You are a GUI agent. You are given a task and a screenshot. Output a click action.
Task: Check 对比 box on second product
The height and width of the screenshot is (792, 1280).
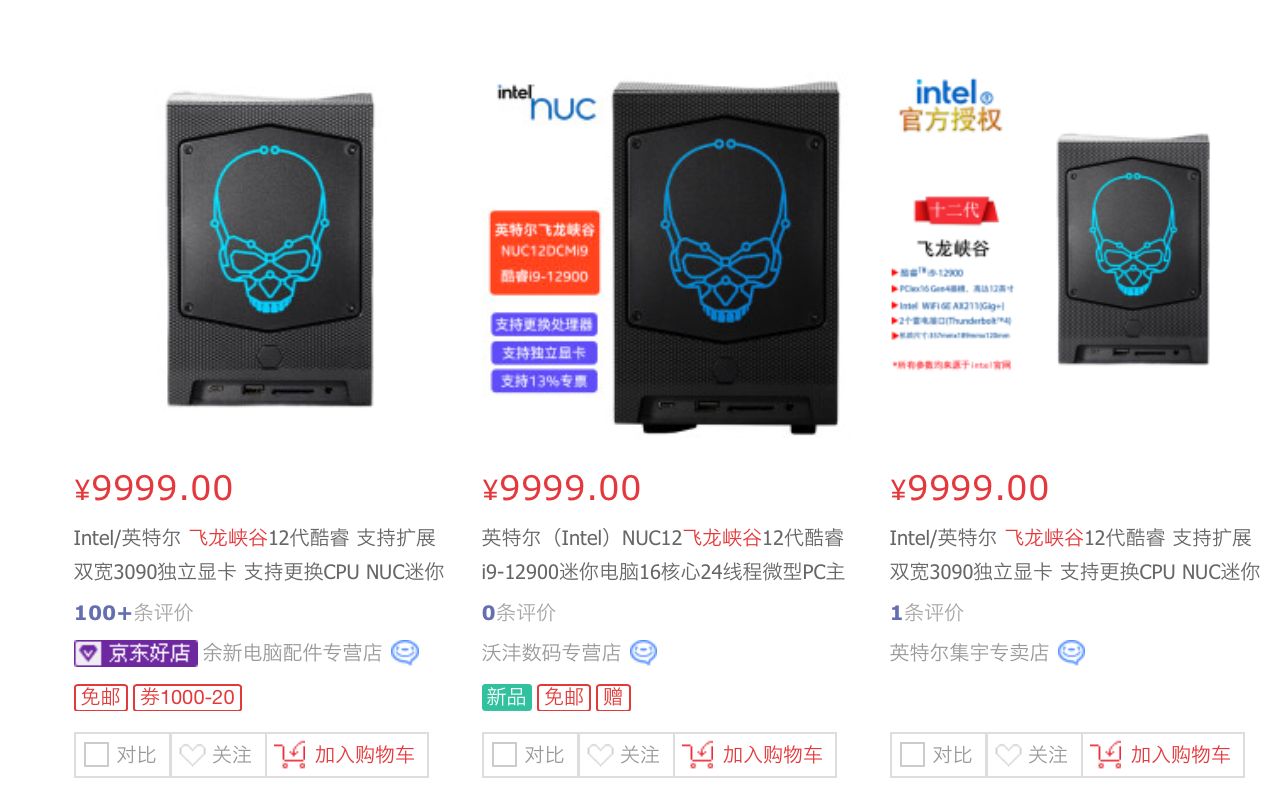(x=504, y=755)
